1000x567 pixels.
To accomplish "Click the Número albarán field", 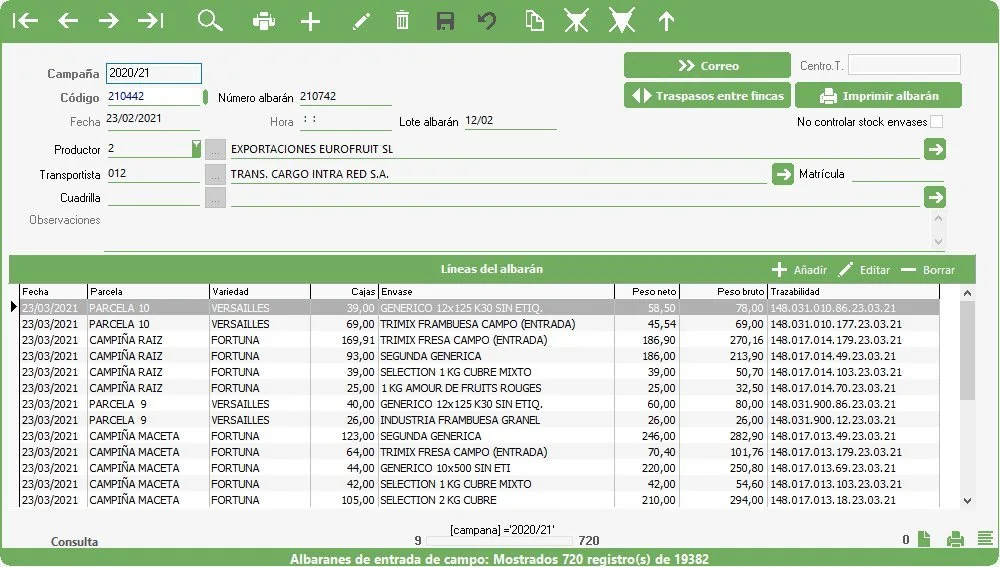I will pyautogui.click(x=345, y=97).
